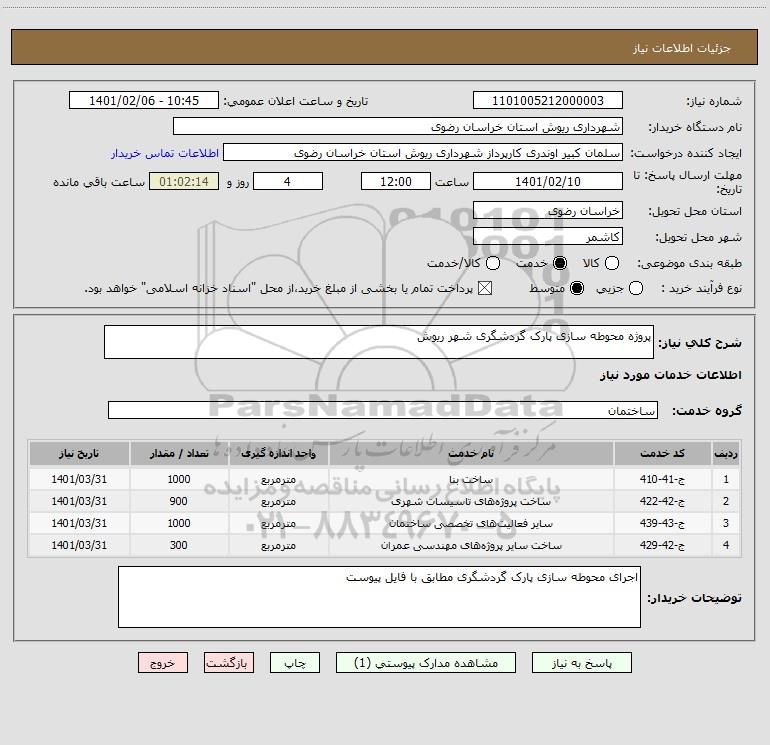Viewport: 770px width, 745px height.
Task: Click service code ج-43-439
Action: [662, 524]
